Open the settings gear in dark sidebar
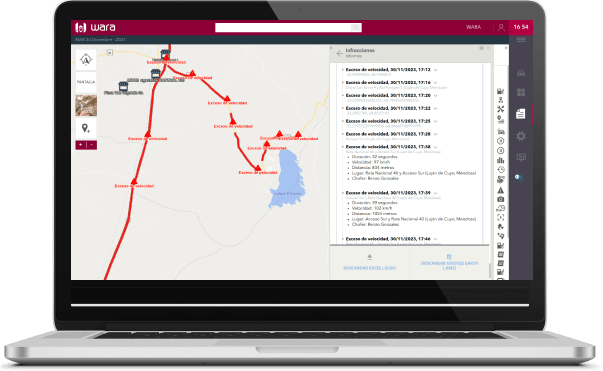This screenshot has height=371, width=603. pos(521,136)
